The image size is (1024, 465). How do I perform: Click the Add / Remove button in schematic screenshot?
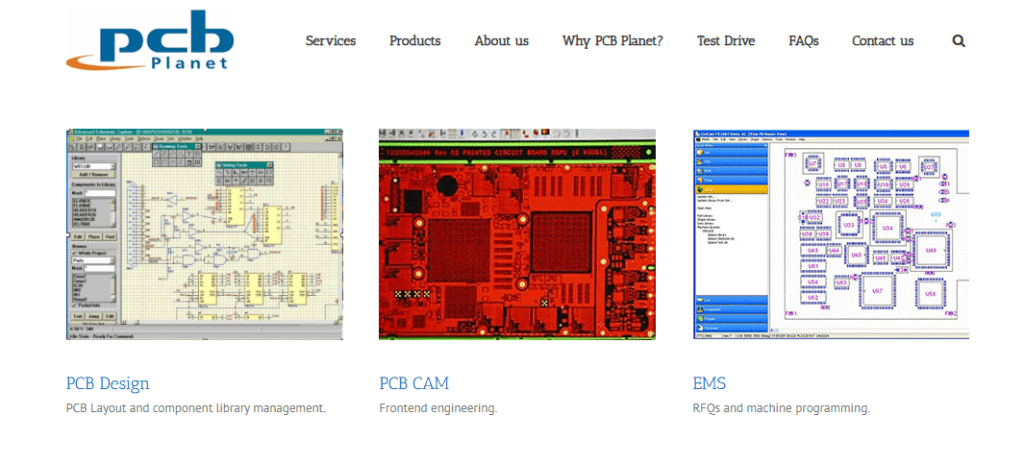tap(92, 175)
